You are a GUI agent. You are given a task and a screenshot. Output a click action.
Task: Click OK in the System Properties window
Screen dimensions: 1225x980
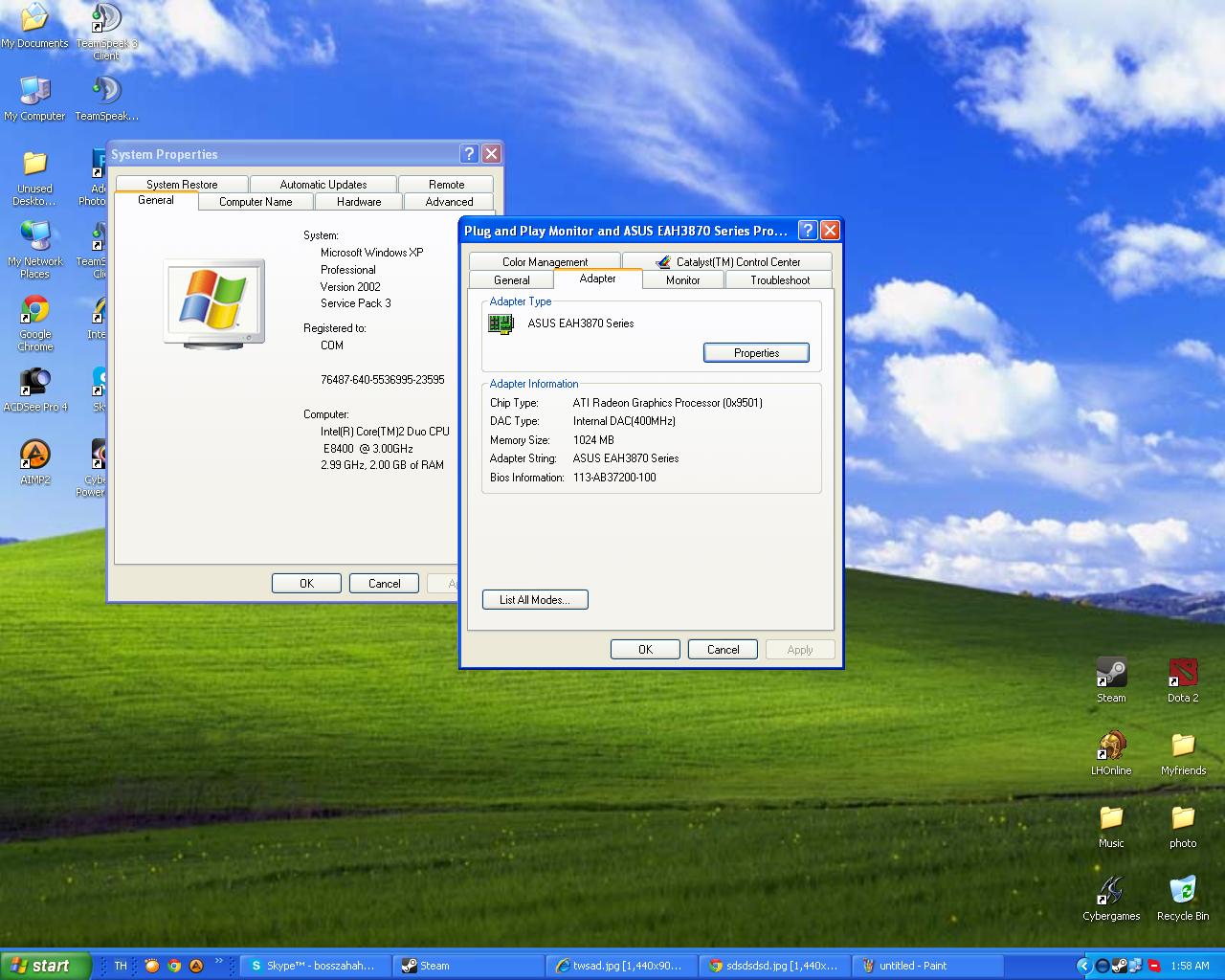tap(306, 583)
